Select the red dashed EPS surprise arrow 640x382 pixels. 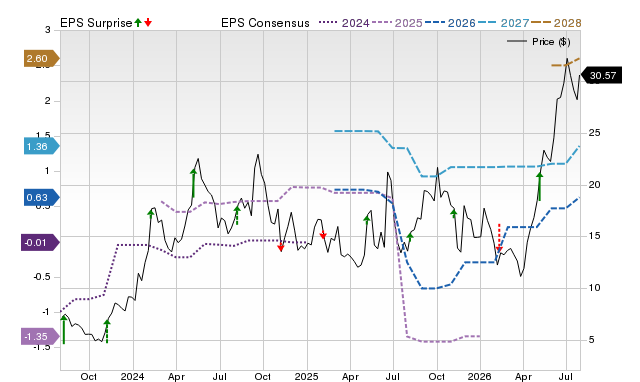click(x=499, y=238)
